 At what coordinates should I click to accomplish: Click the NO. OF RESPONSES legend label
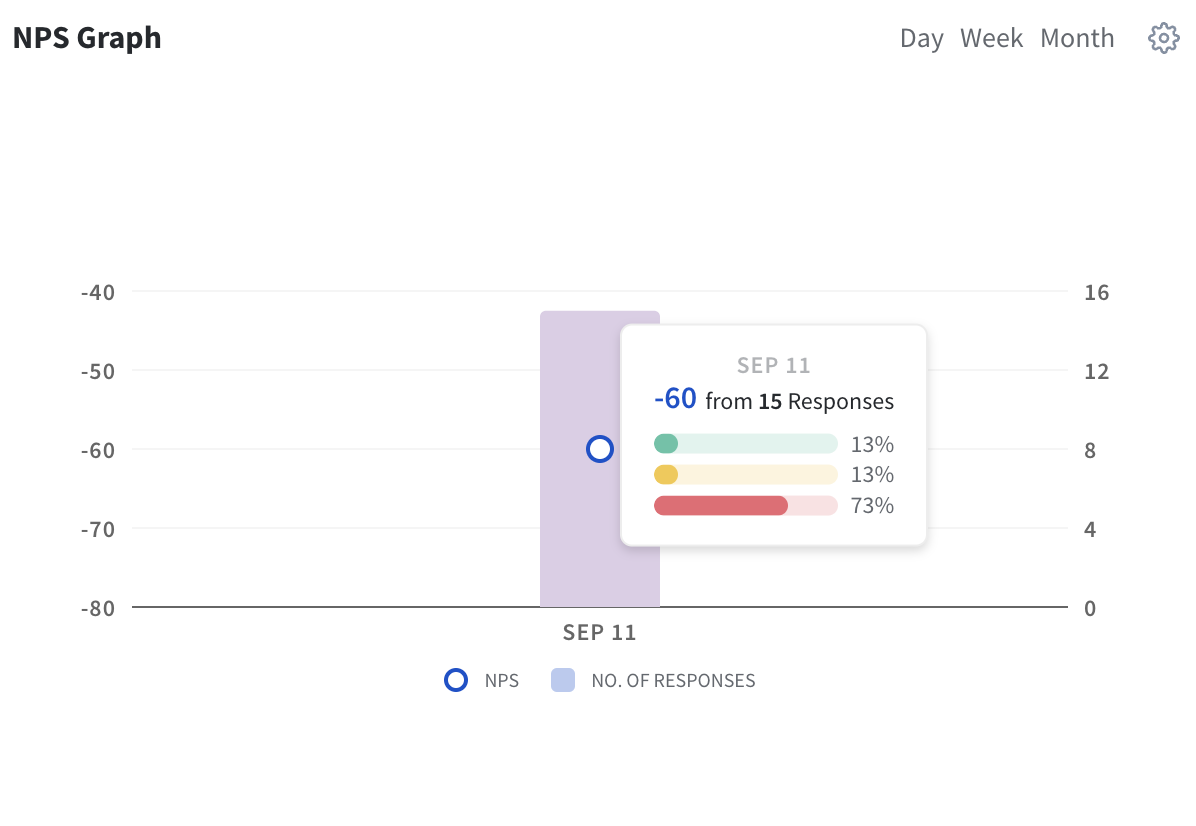click(x=673, y=681)
